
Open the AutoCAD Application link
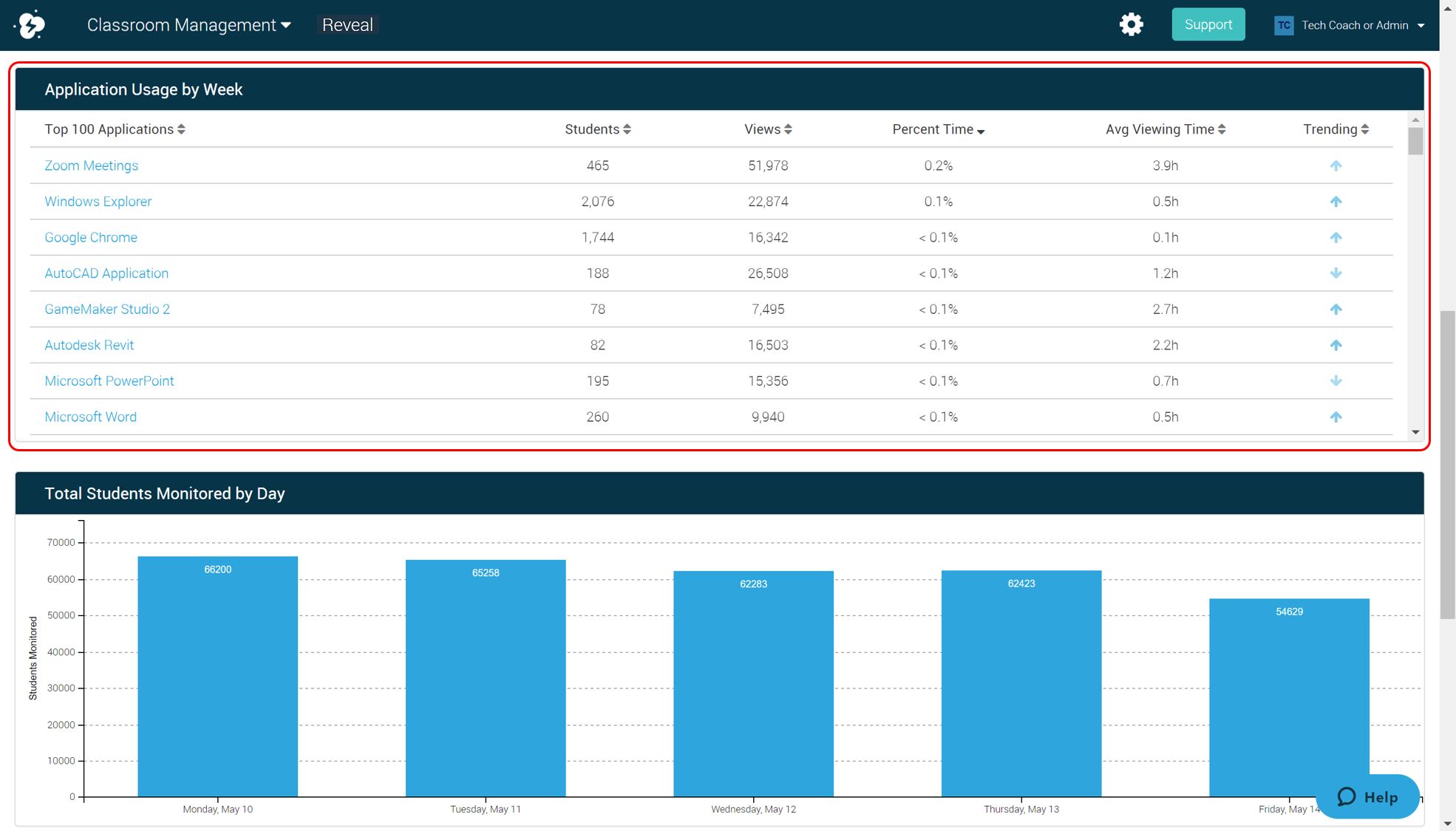(x=106, y=273)
